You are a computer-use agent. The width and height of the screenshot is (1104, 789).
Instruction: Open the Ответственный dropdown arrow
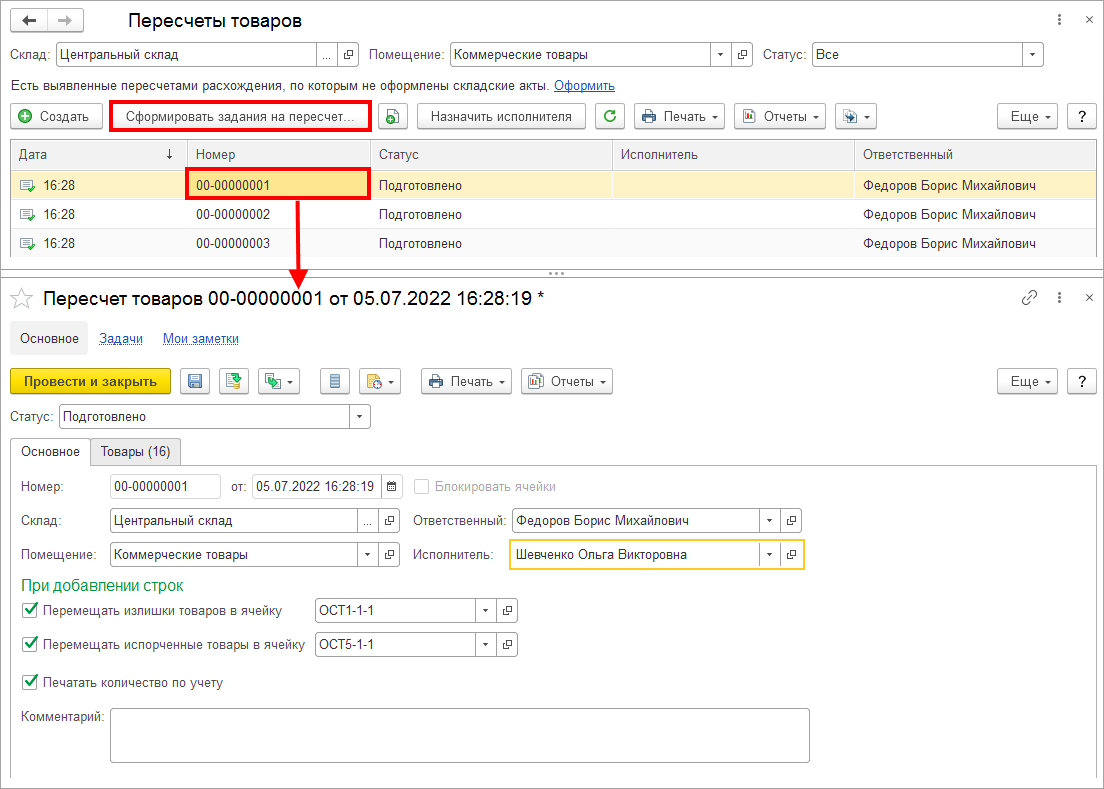point(770,521)
